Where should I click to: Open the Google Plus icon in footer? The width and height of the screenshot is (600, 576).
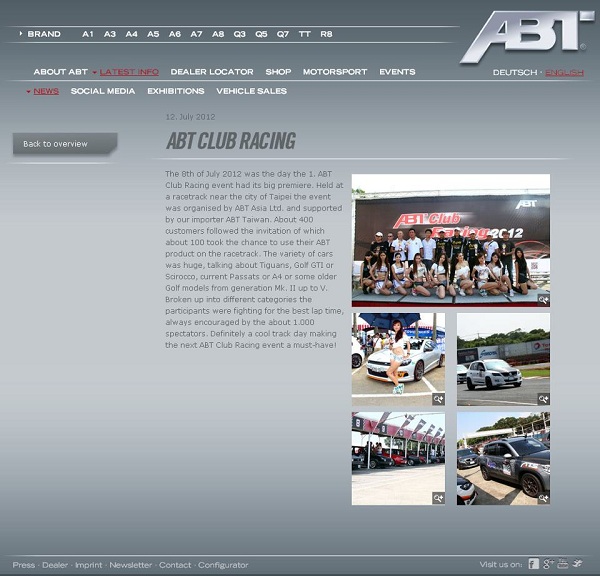tap(548, 564)
